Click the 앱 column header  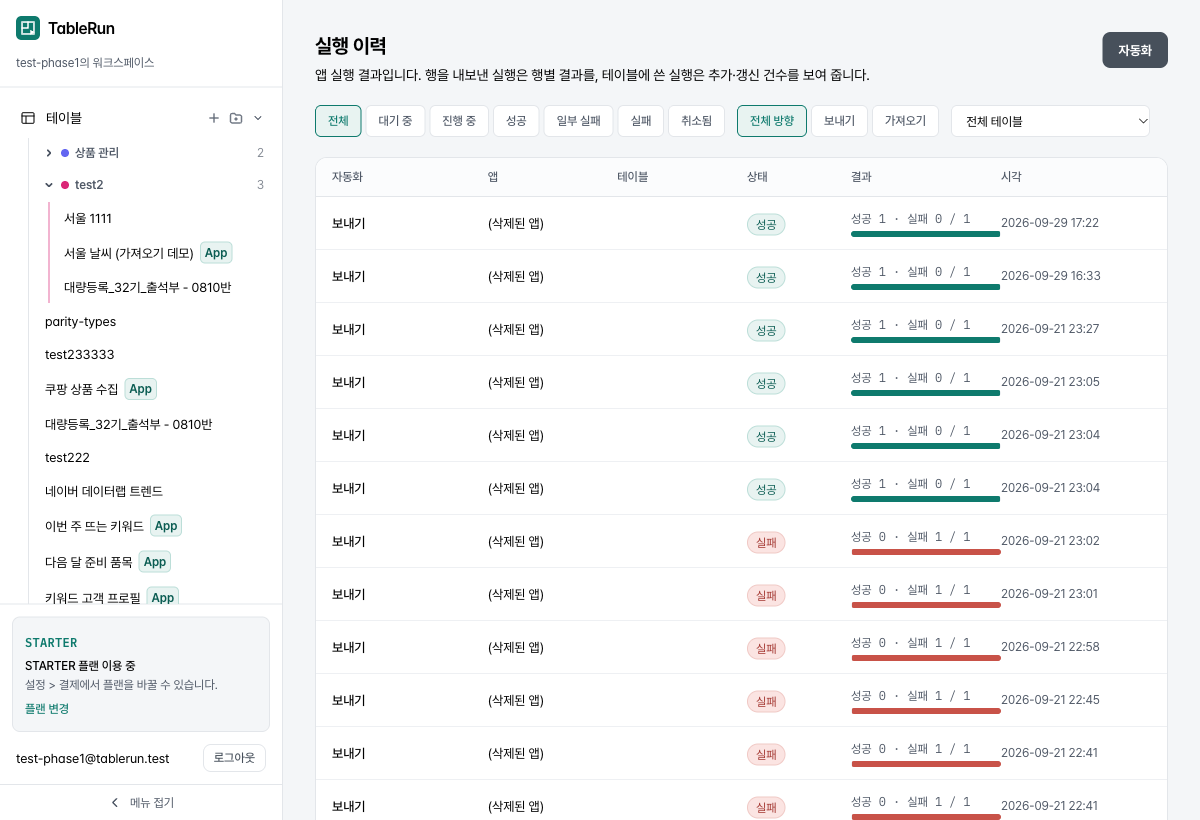click(493, 177)
